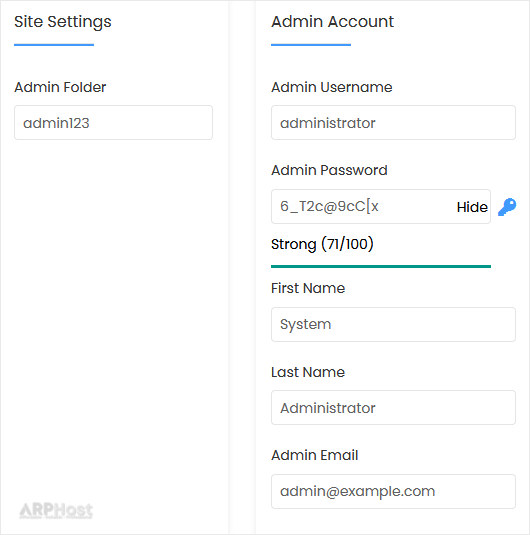Click the password strength bar
530x535 pixels.
pos(381,266)
